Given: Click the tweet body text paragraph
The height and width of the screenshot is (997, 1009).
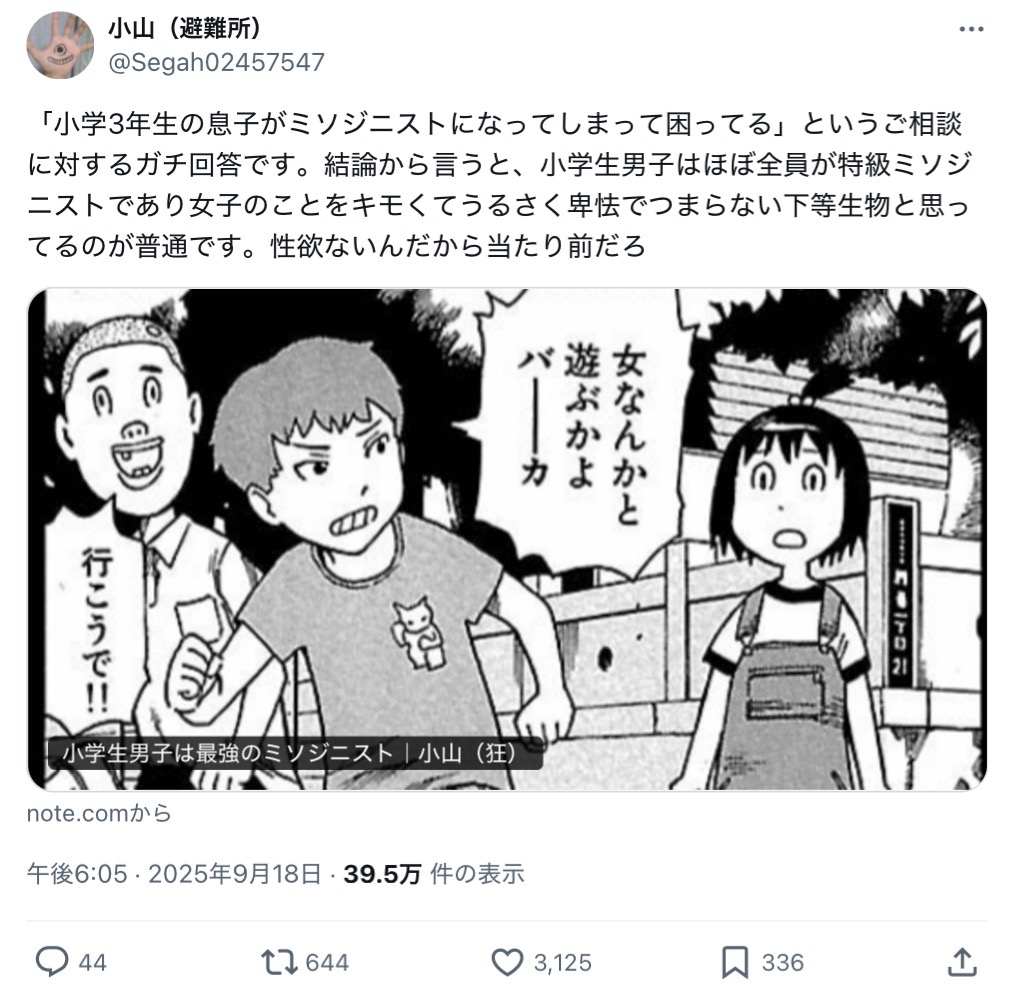Looking at the screenshot, I should [499, 185].
